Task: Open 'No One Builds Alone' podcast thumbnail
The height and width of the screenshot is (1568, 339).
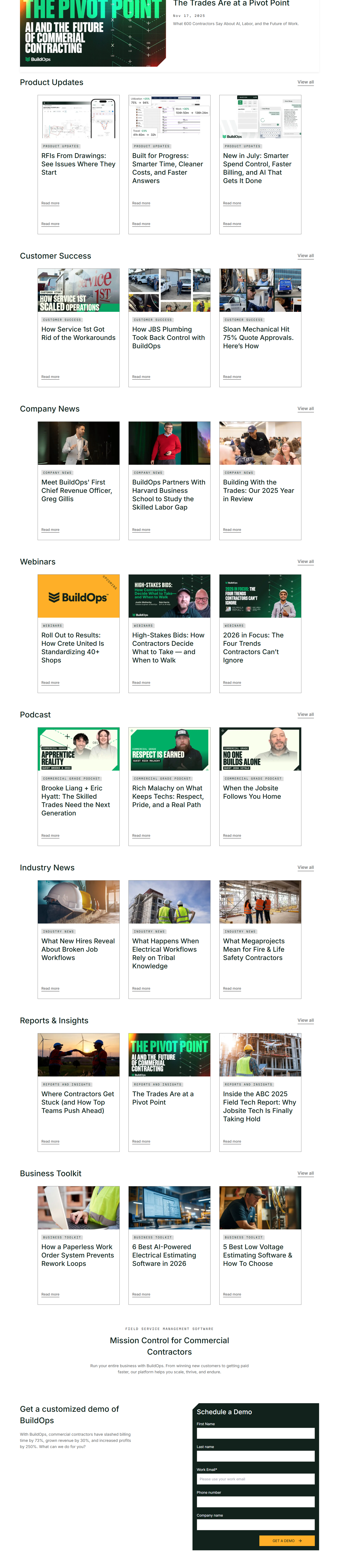Action: (x=260, y=749)
